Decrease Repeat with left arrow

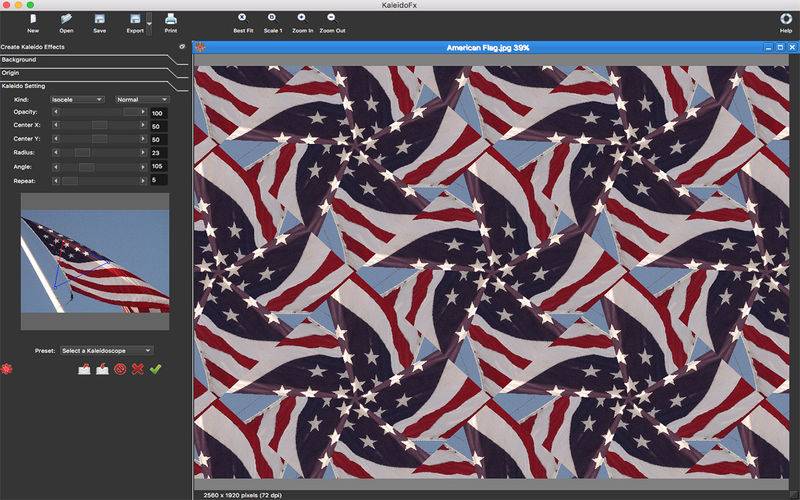[x=56, y=181]
